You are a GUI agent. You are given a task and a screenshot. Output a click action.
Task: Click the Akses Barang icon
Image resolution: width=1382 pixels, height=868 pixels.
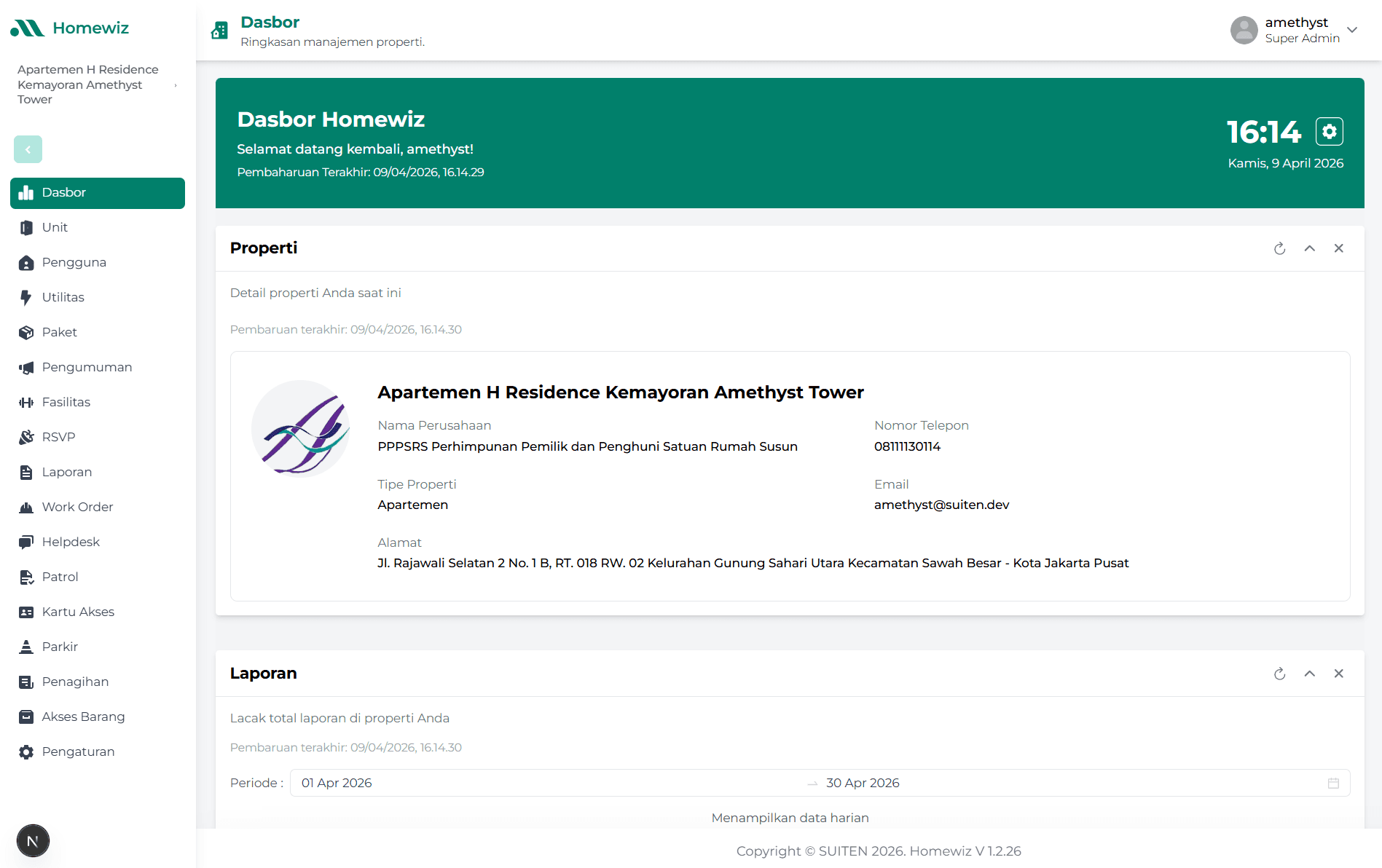pyautogui.click(x=26, y=717)
